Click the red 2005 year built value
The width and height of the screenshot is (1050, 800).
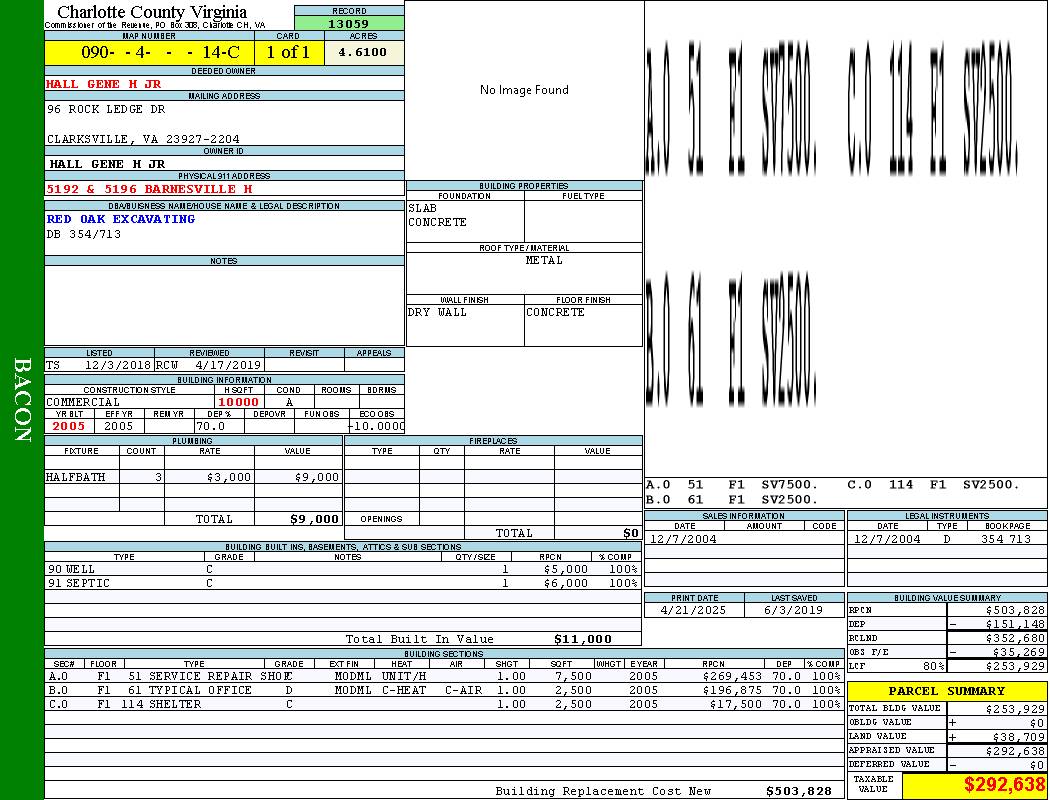tap(69, 426)
